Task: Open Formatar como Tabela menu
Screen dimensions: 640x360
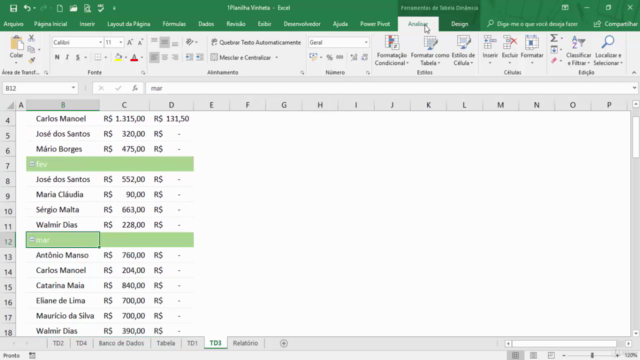Action: [430, 51]
